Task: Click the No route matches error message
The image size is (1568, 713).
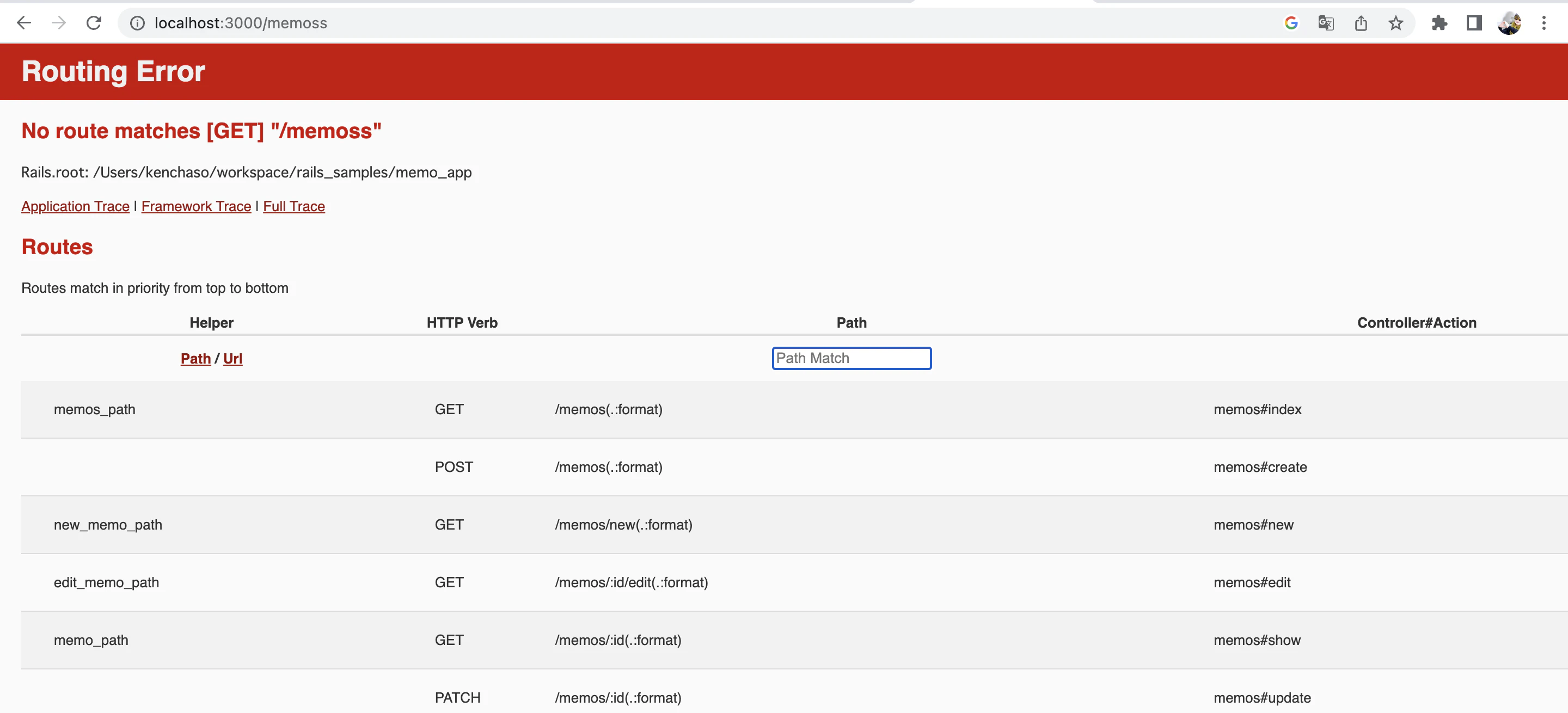Action: tap(201, 131)
